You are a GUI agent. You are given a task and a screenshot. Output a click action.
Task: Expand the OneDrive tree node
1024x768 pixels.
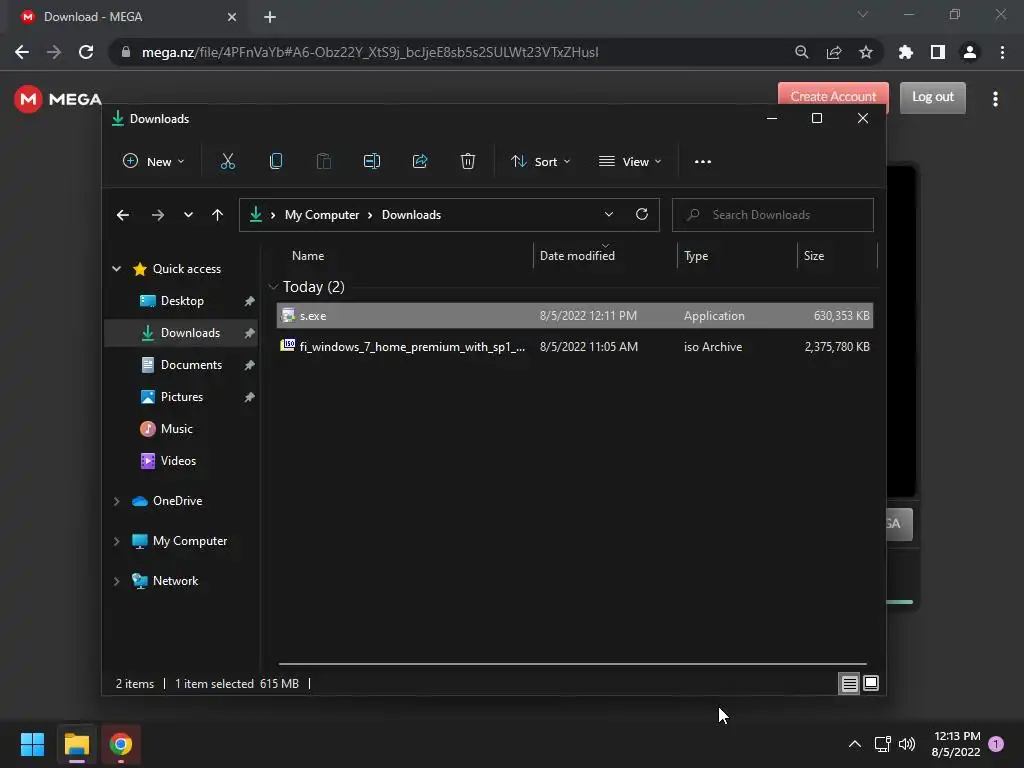point(117,501)
